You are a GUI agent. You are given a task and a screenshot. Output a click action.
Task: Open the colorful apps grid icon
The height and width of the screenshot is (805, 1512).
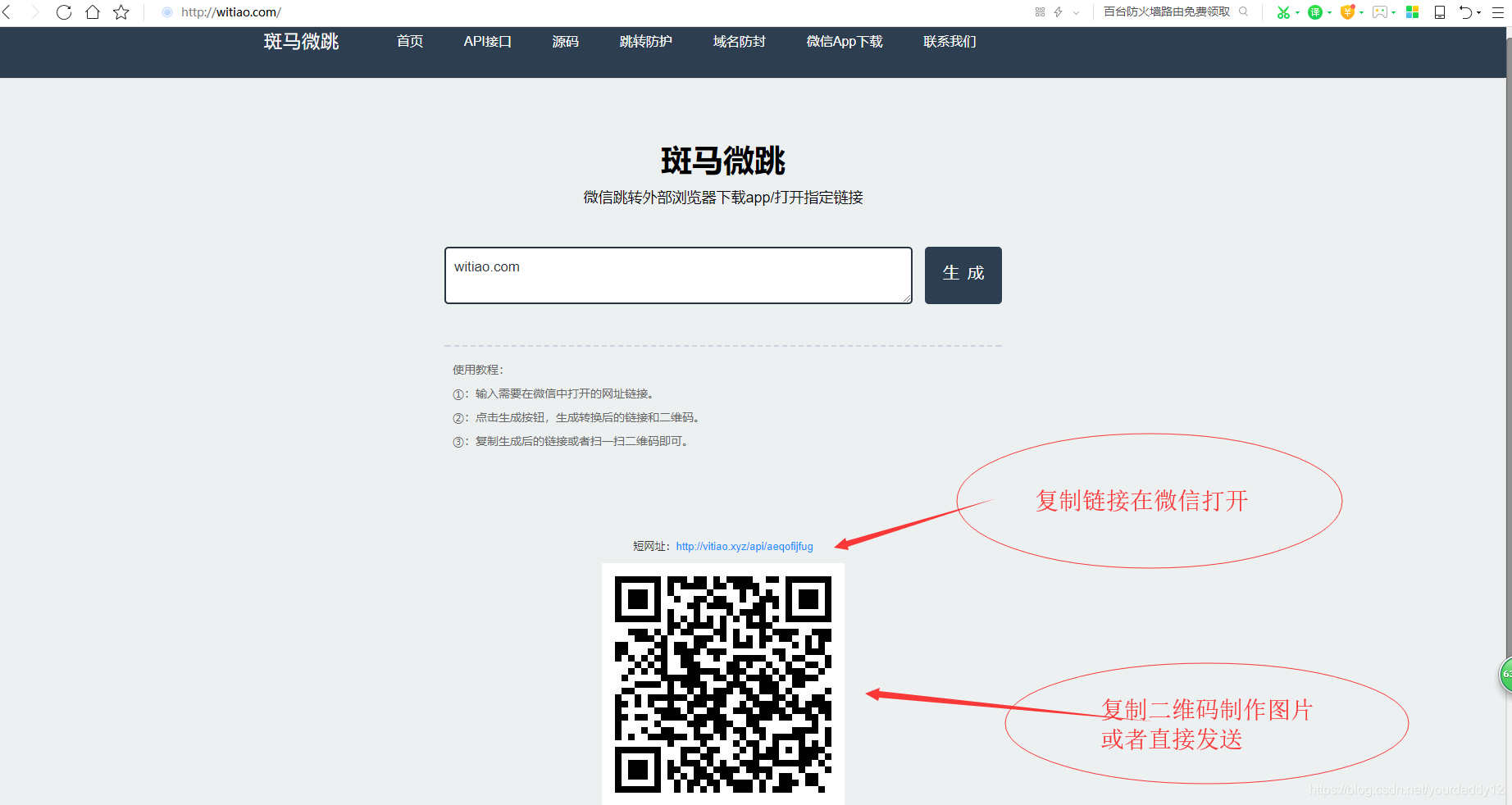point(1412,12)
